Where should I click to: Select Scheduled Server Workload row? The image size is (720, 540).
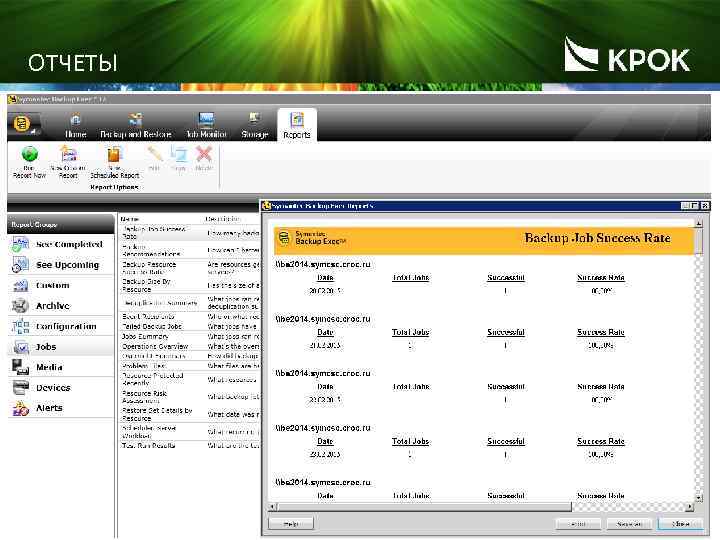(190, 432)
